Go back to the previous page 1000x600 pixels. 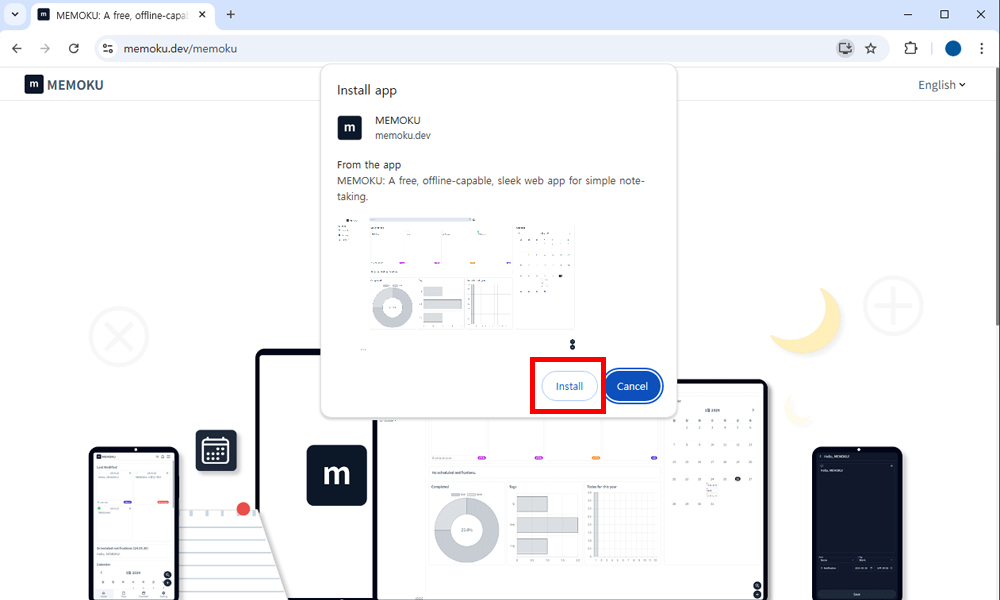(17, 48)
